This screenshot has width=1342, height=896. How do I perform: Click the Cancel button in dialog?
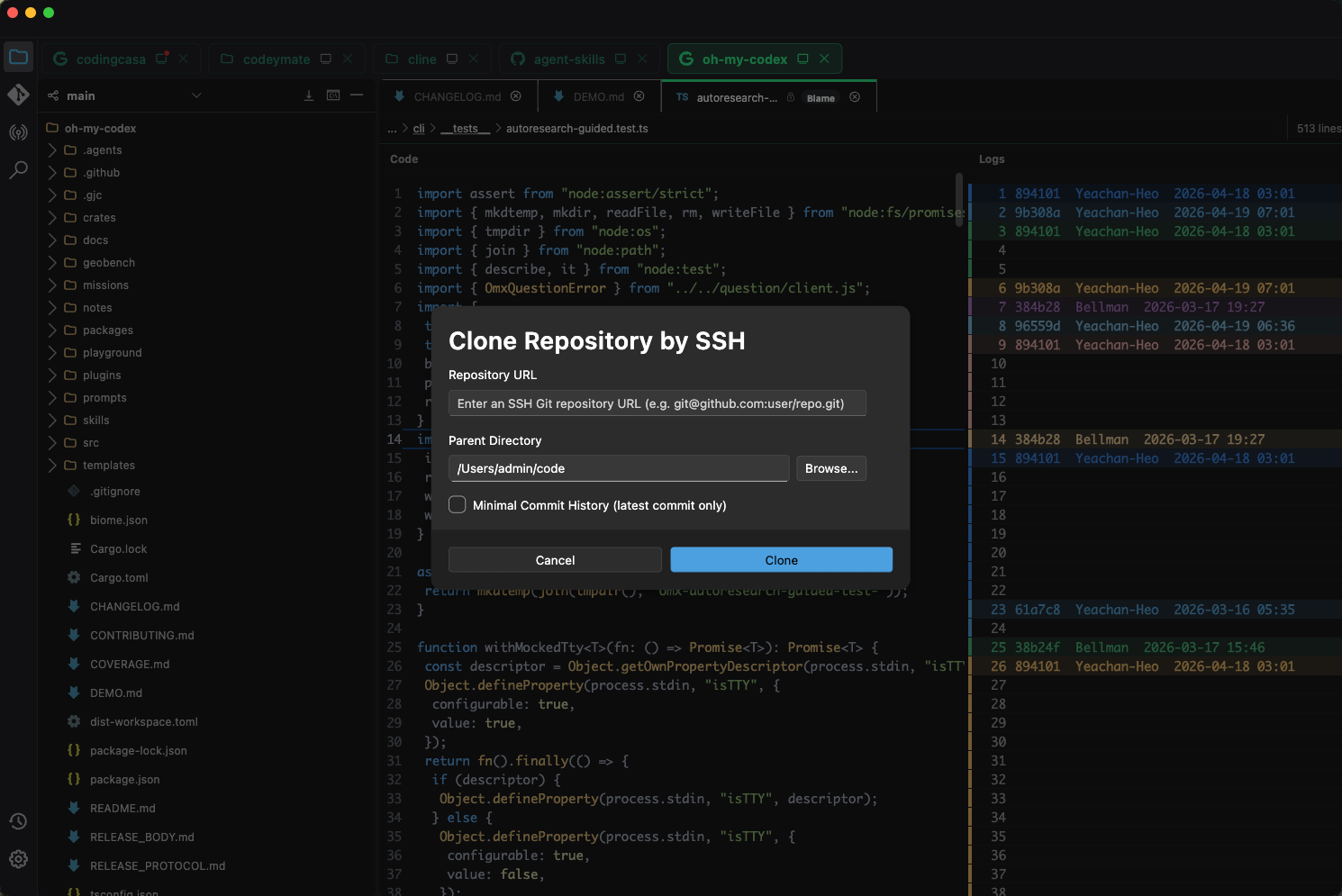(x=555, y=560)
